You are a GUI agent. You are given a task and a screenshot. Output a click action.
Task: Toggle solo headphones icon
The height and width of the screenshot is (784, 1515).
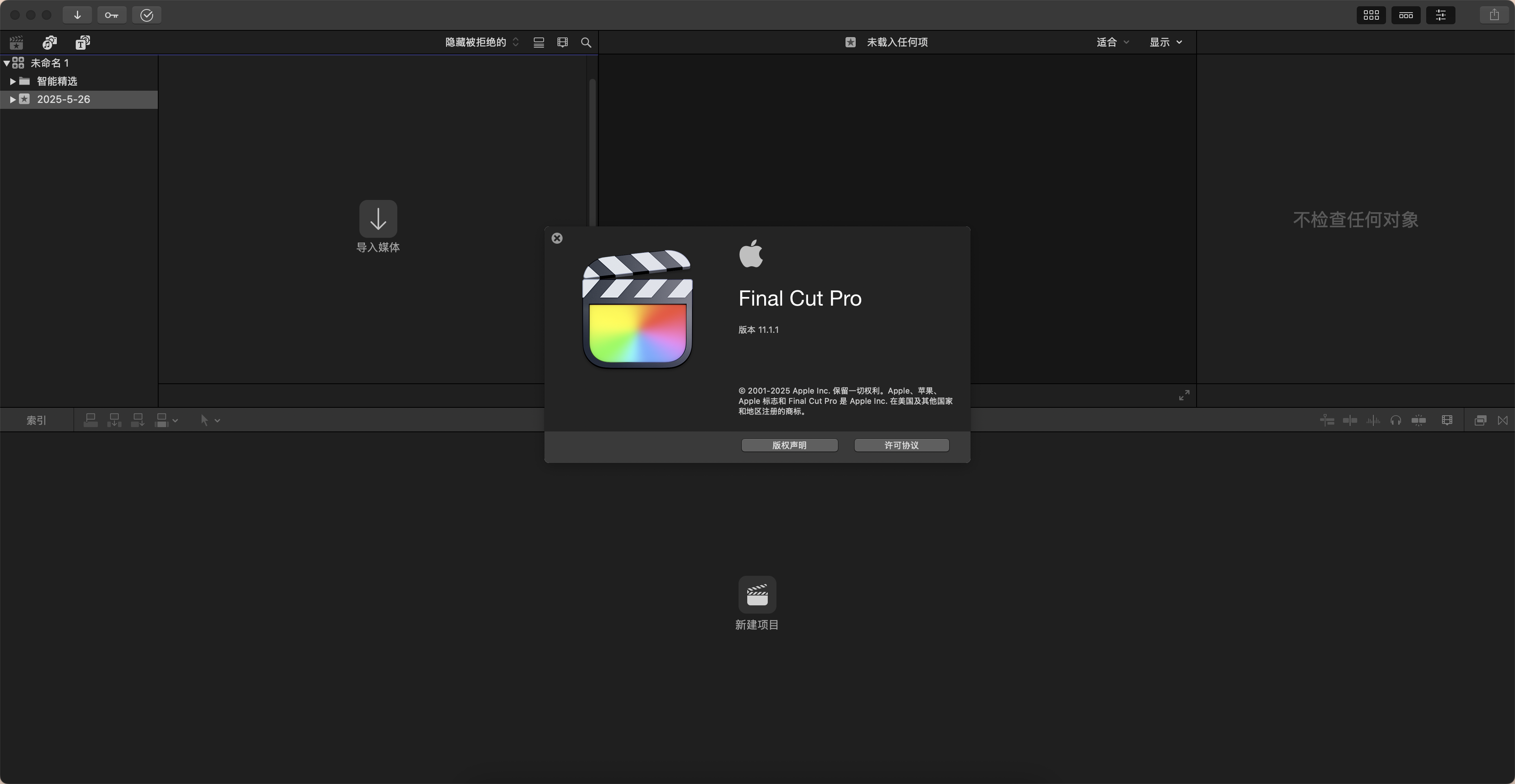click(x=1395, y=420)
